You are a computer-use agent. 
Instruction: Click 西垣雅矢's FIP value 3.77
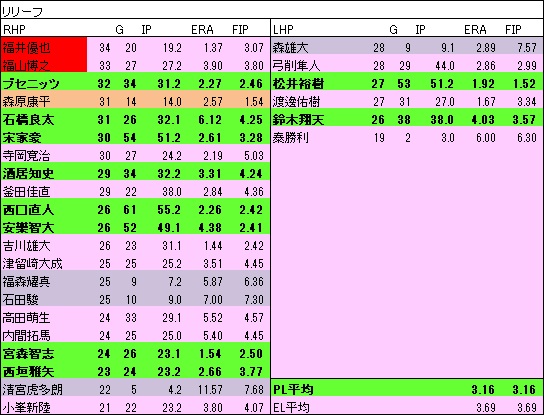pos(251,372)
